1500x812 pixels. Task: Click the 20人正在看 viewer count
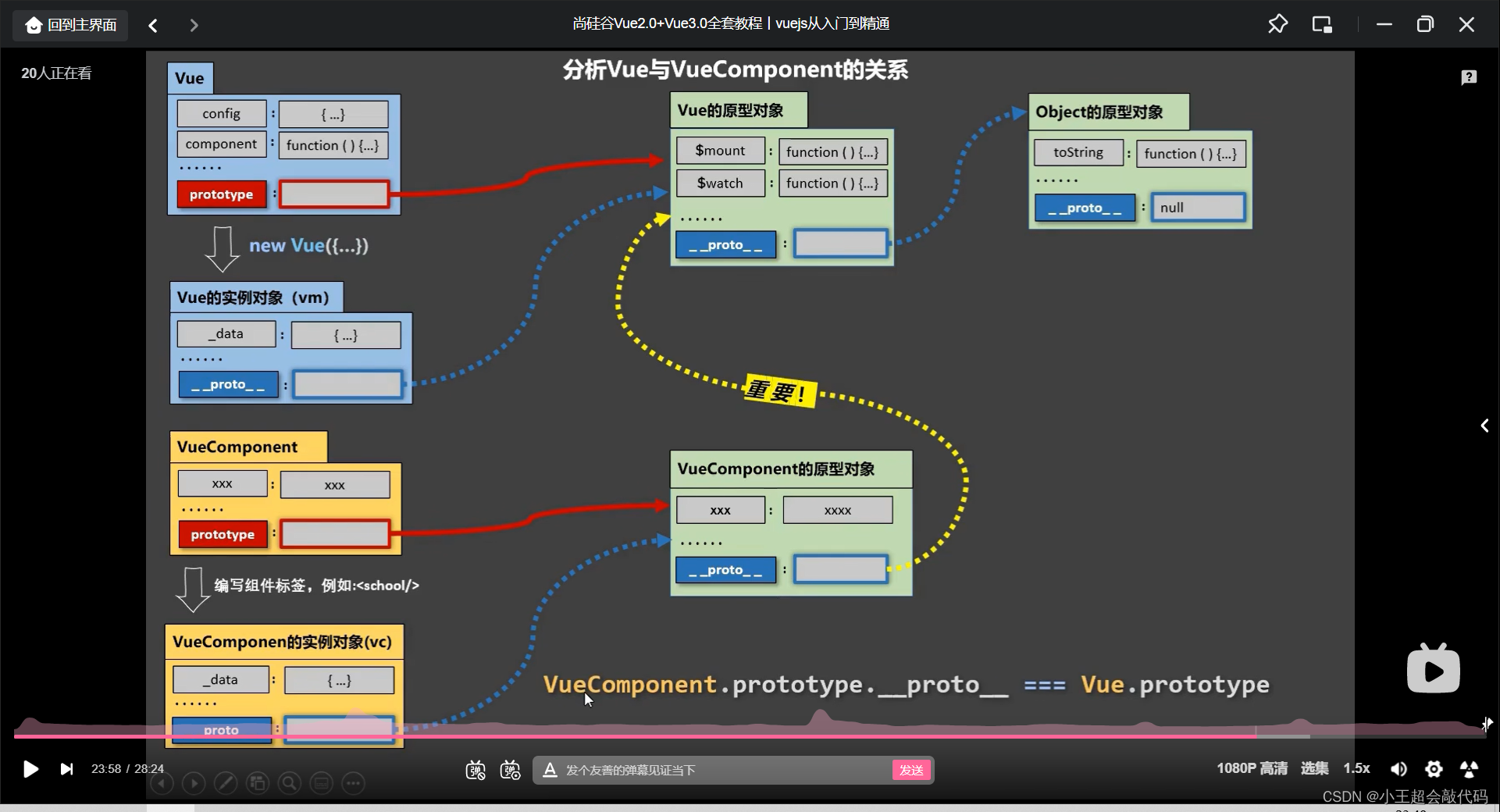(x=56, y=73)
